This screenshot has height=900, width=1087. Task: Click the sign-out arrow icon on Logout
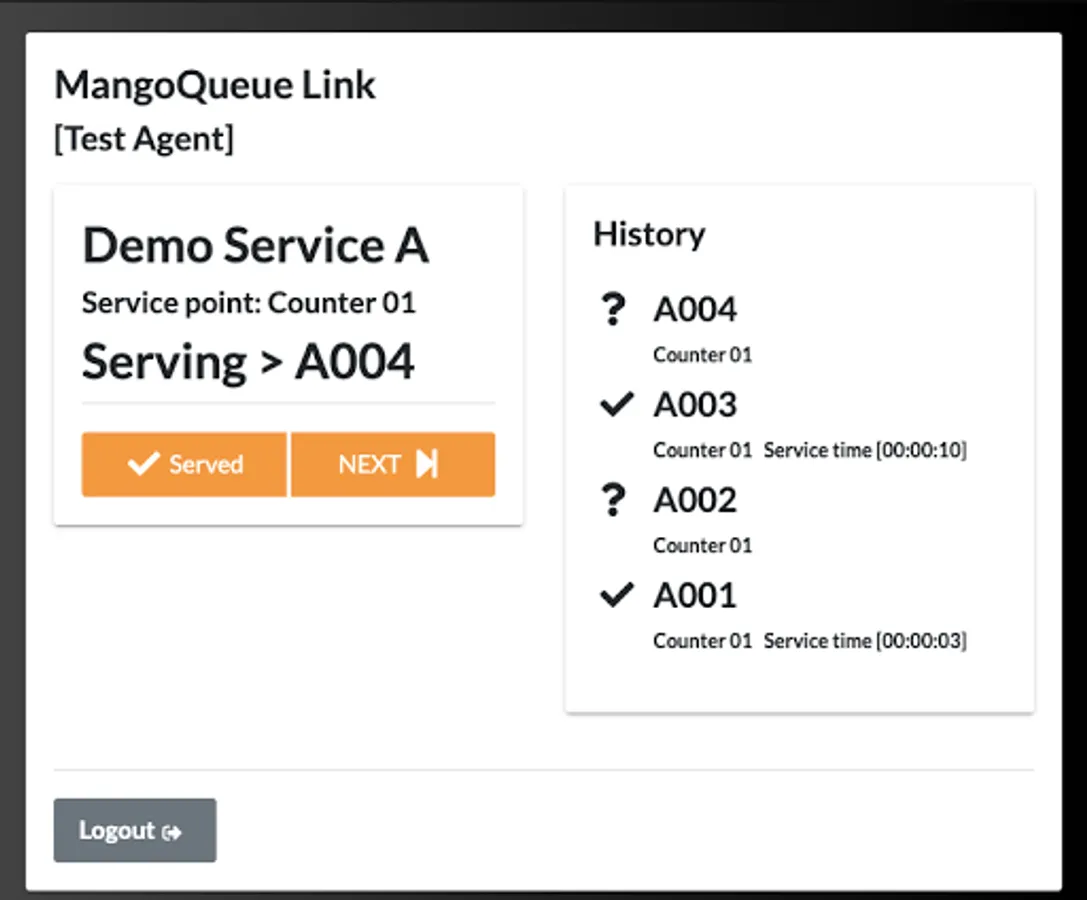(173, 832)
